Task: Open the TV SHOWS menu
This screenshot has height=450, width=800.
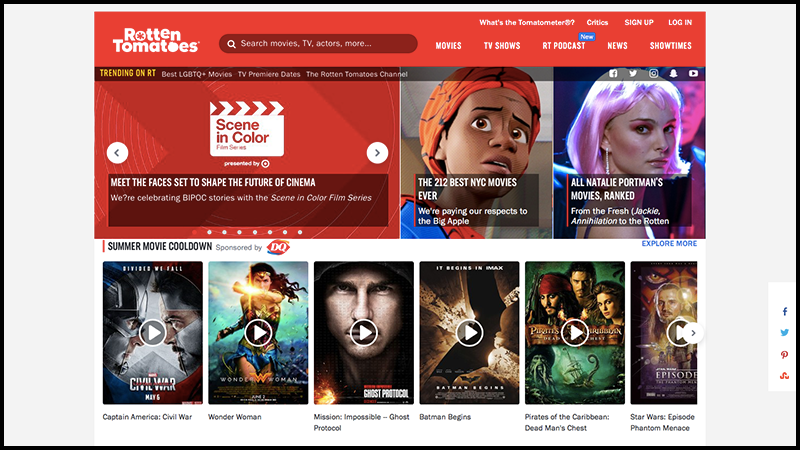Action: 502,46
